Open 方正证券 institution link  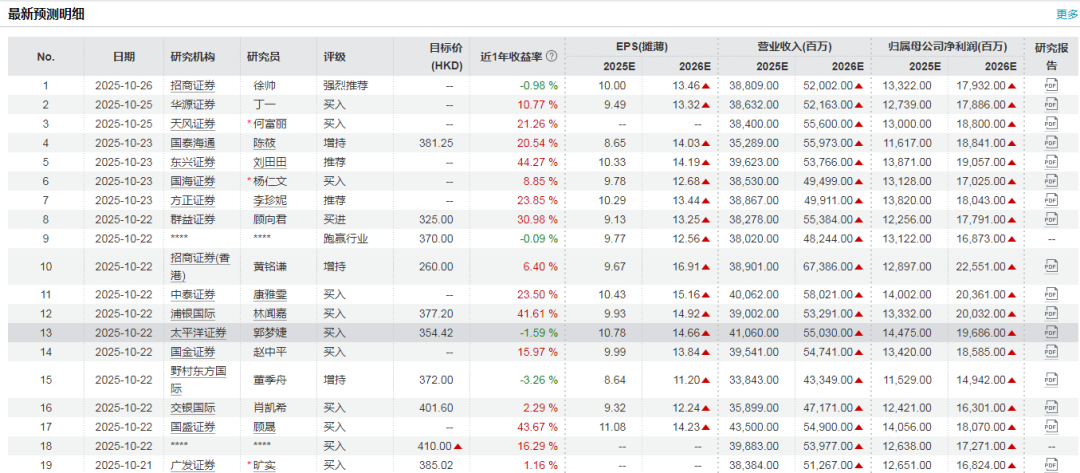click(x=192, y=200)
